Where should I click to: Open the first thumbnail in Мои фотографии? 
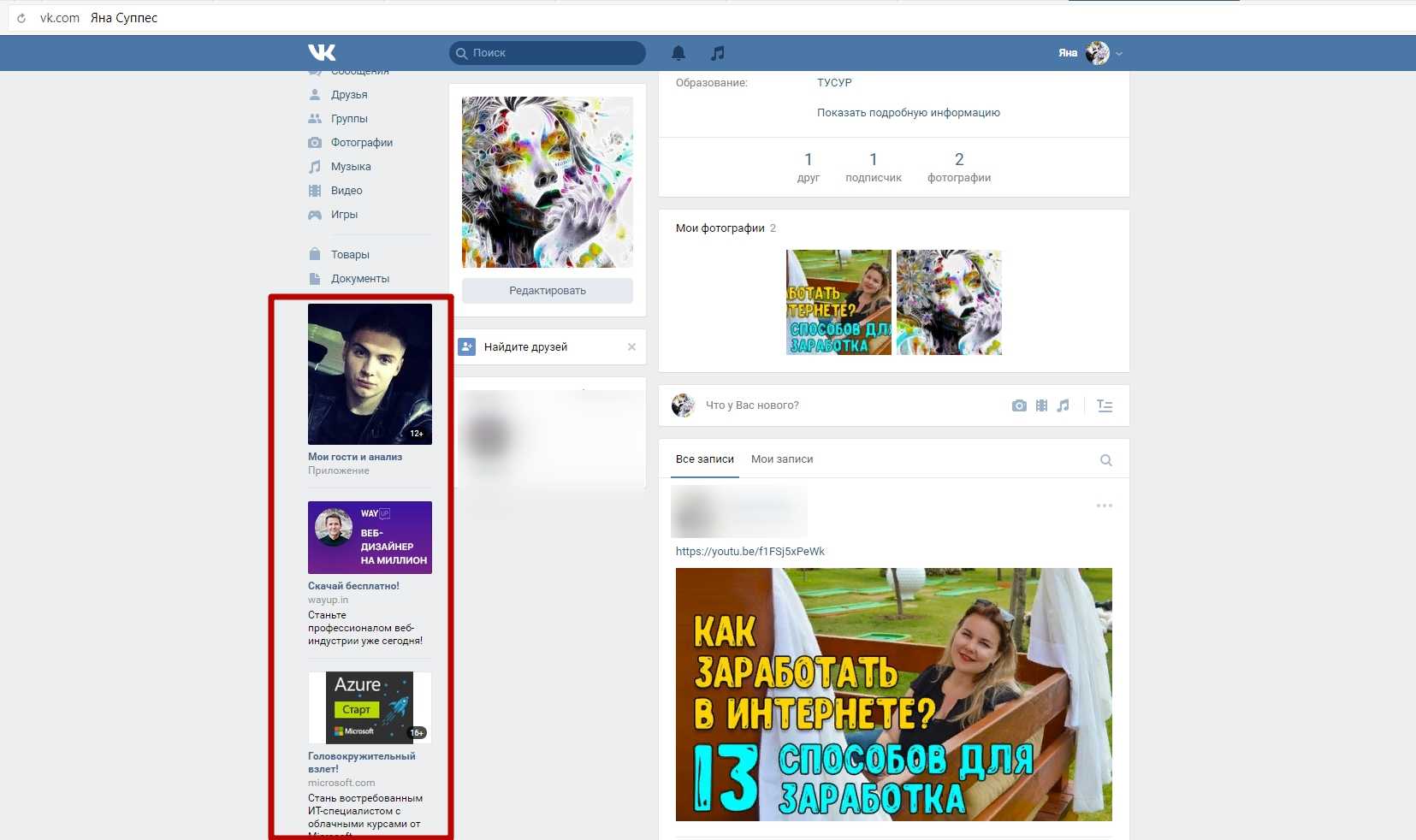(x=838, y=302)
